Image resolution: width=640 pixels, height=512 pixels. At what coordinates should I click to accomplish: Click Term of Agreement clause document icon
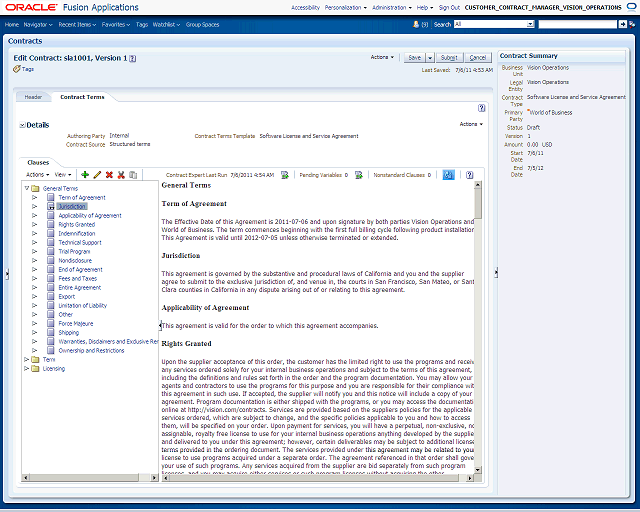point(51,197)
